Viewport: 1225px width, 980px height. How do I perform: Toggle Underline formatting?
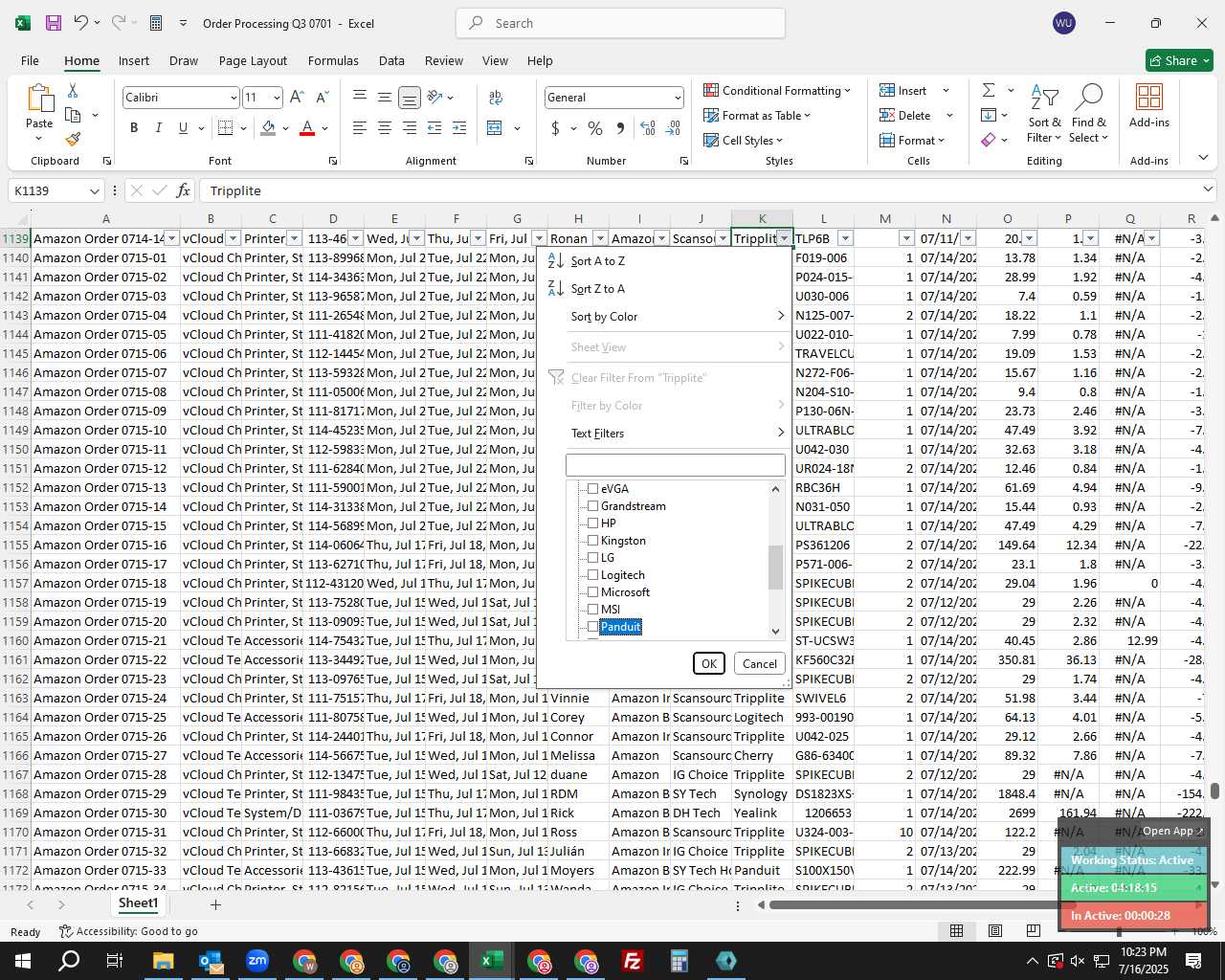tap(182, 128)
